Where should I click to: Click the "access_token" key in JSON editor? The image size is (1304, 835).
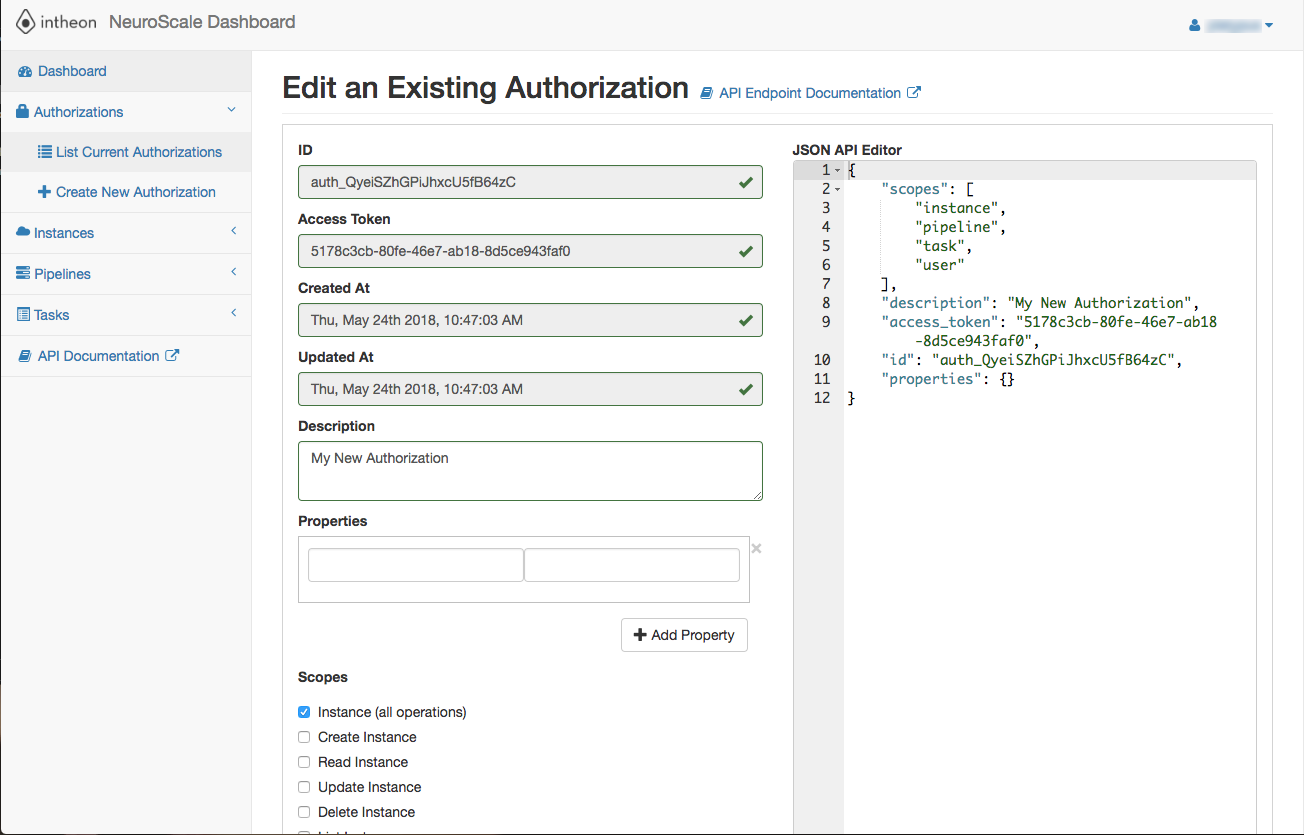[x=940, y=322]
